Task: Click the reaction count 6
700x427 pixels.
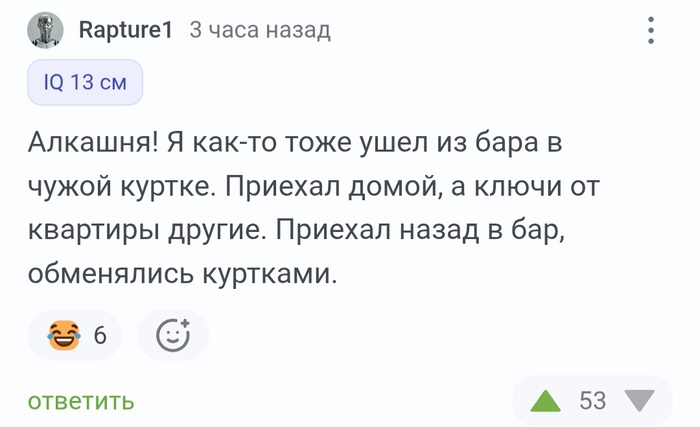Action: click(100, 335)
